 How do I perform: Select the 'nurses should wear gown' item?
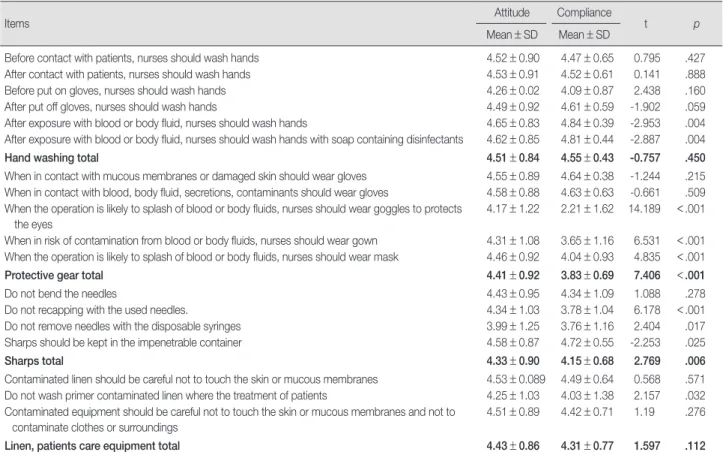pos(191,241)
